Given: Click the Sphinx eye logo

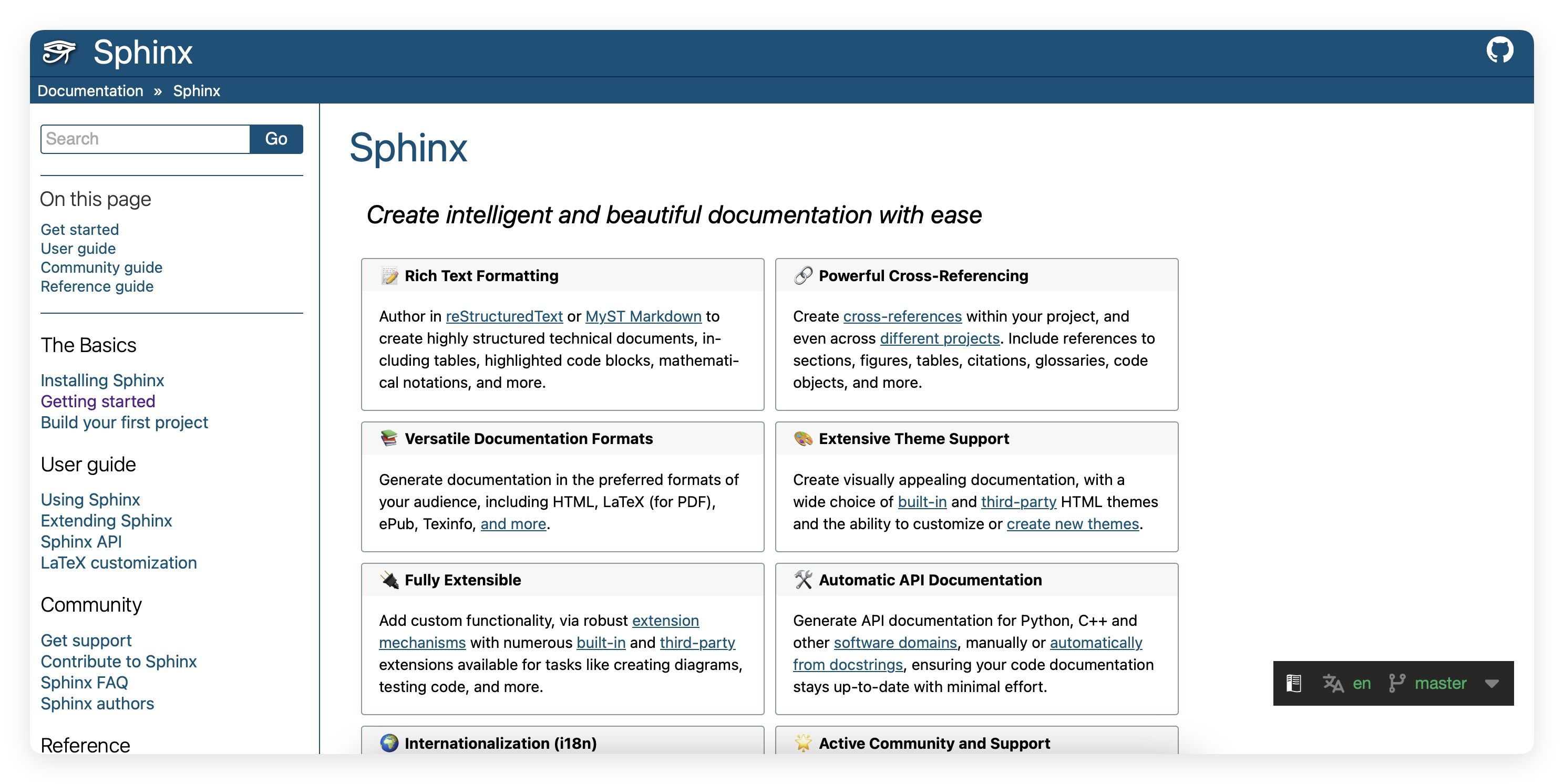Looking at the screenshot, I should tap(59, 52).
